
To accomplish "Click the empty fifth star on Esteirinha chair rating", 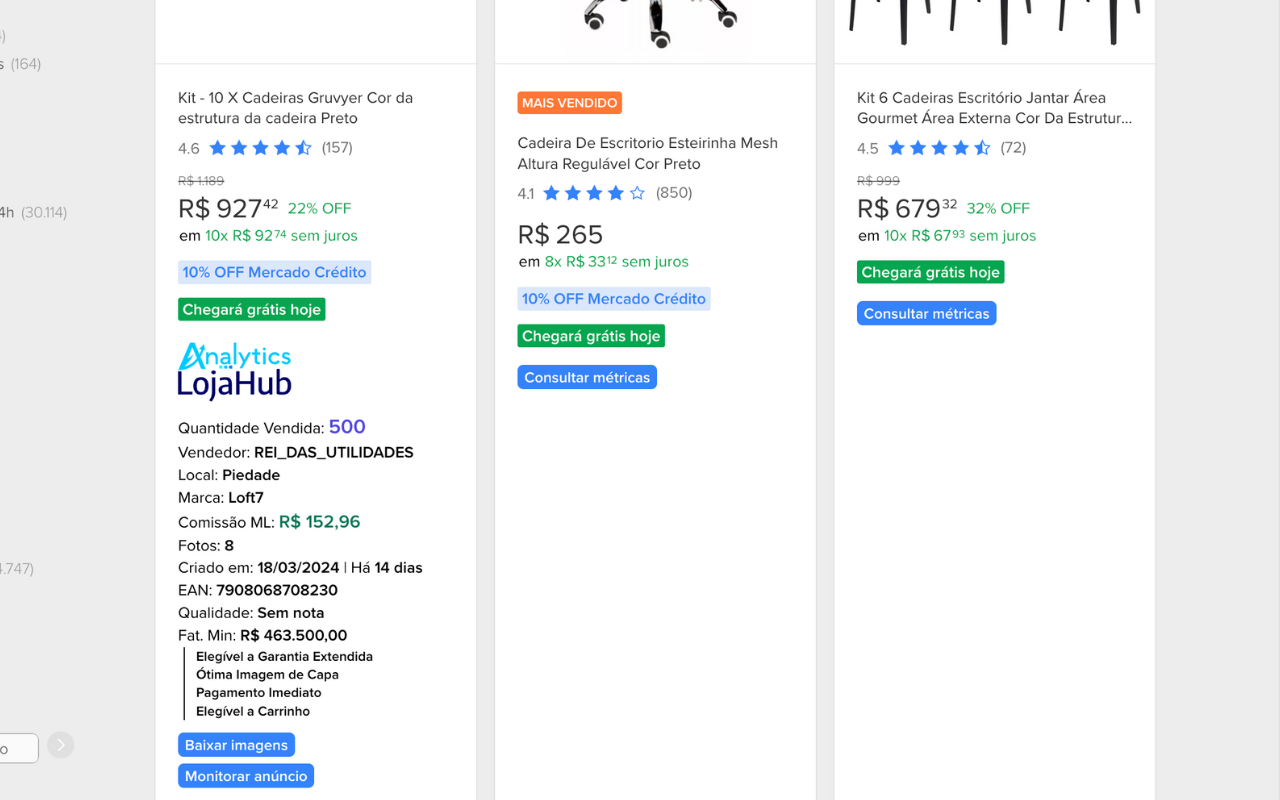I will tap(638, 192).
